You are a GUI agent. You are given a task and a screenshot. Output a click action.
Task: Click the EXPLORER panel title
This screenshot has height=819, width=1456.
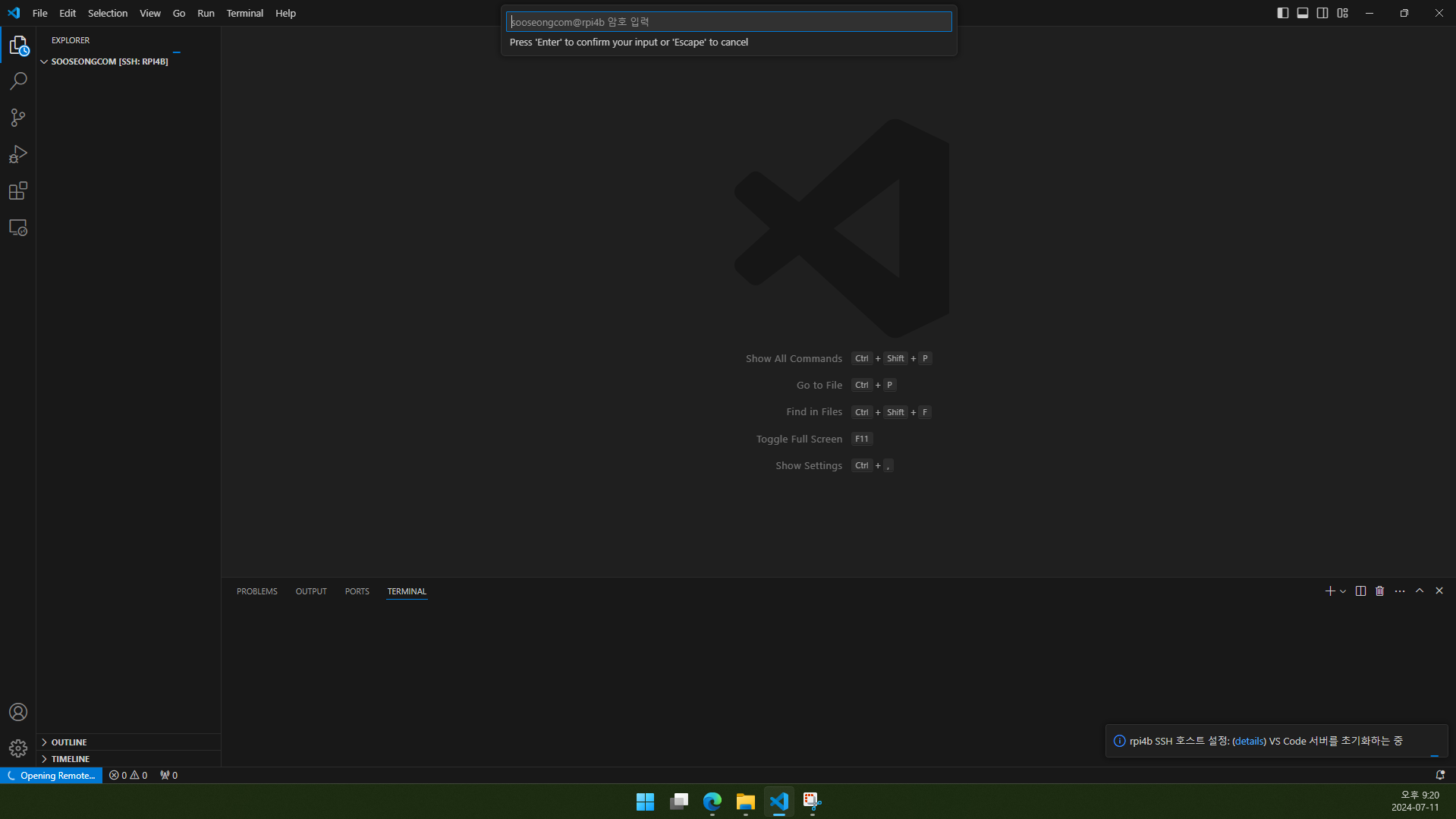71,40
